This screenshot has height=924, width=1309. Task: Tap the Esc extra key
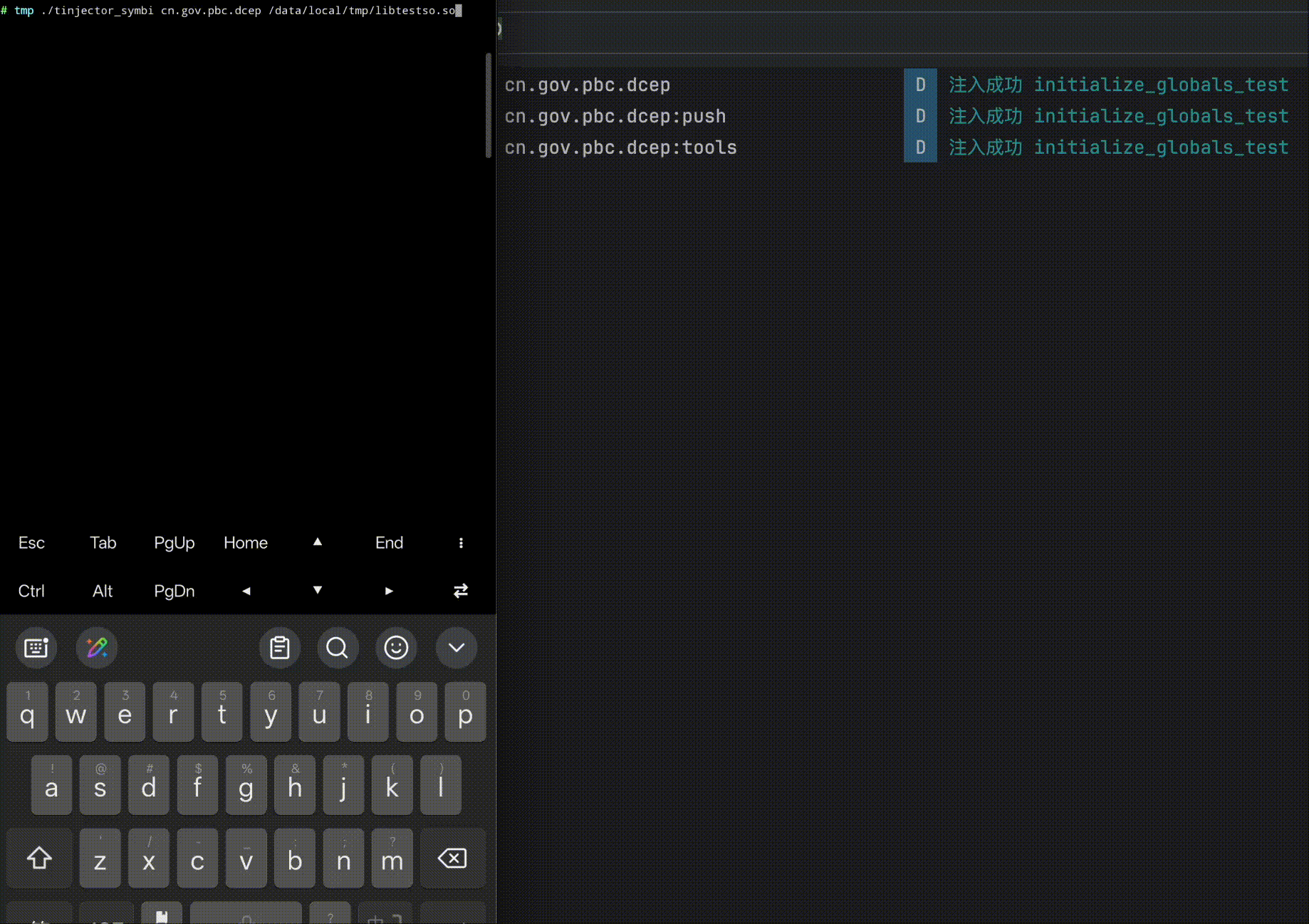point(31,543)
